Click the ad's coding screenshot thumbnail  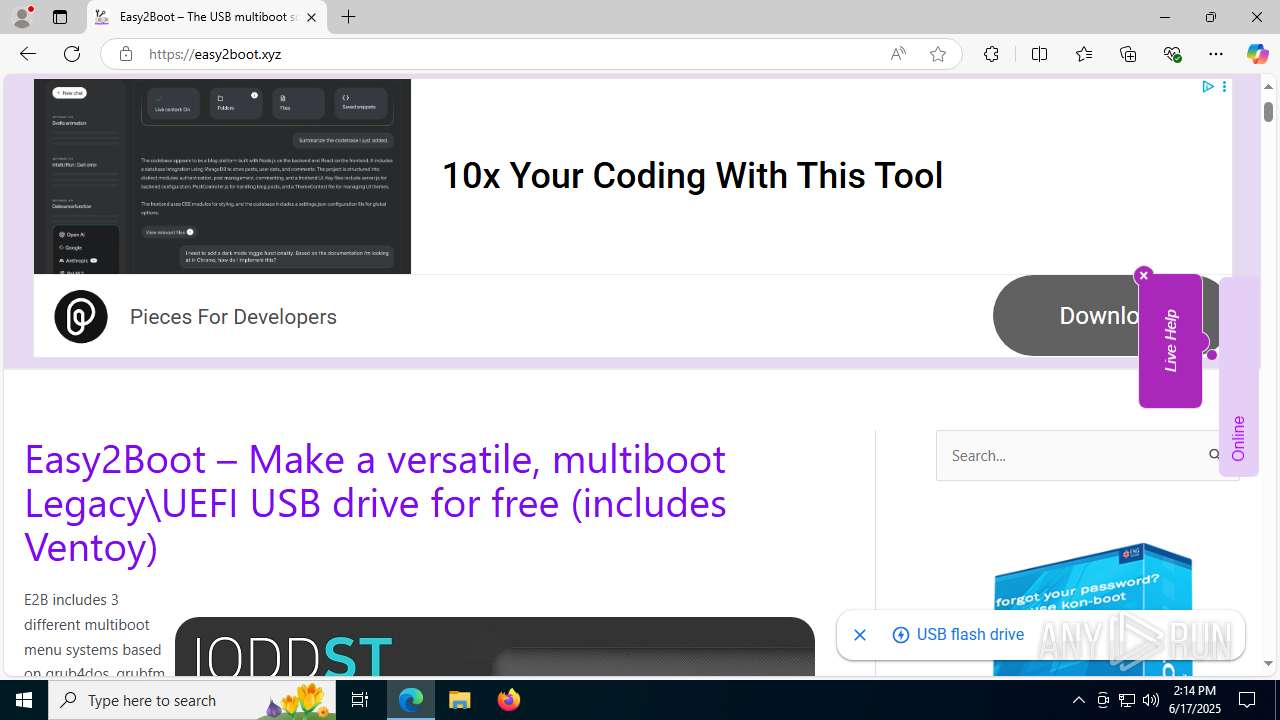(x=222, y=177)
